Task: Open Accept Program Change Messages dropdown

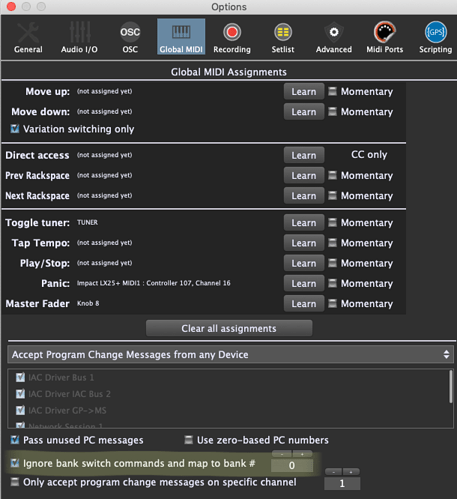Action: coord(230,355)
